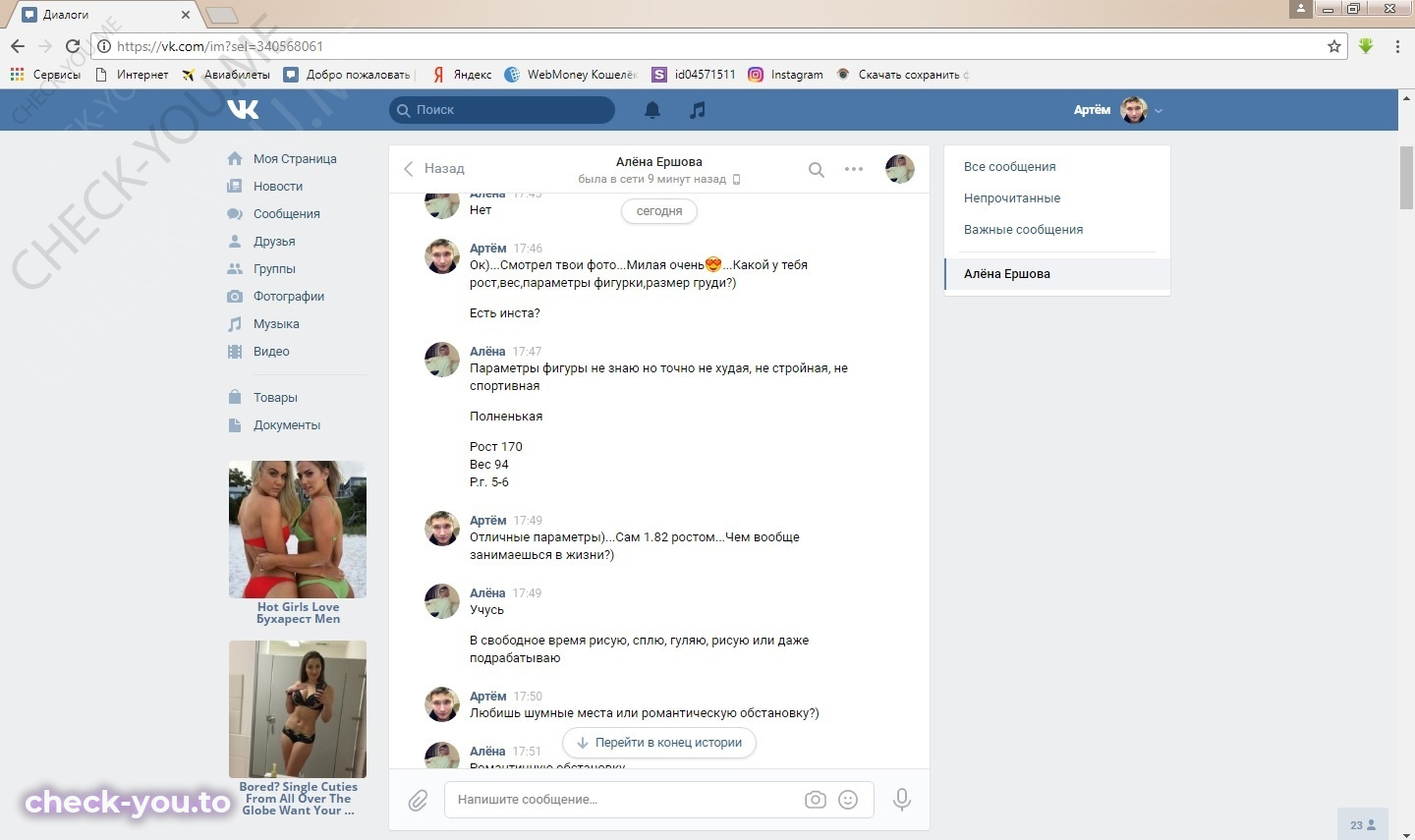Open notifications bell icon
1415x840 pixels.
click(x=652, y=110)
